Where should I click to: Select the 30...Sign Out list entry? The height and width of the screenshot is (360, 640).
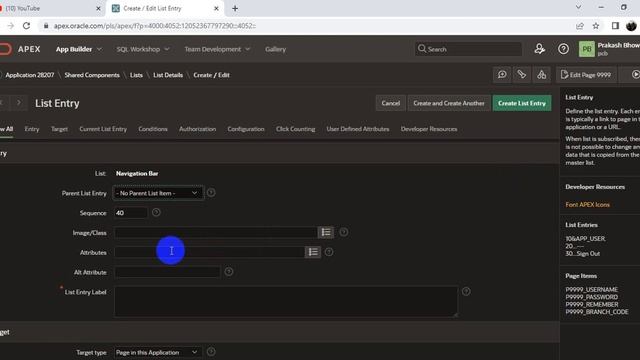click(582, 253)
